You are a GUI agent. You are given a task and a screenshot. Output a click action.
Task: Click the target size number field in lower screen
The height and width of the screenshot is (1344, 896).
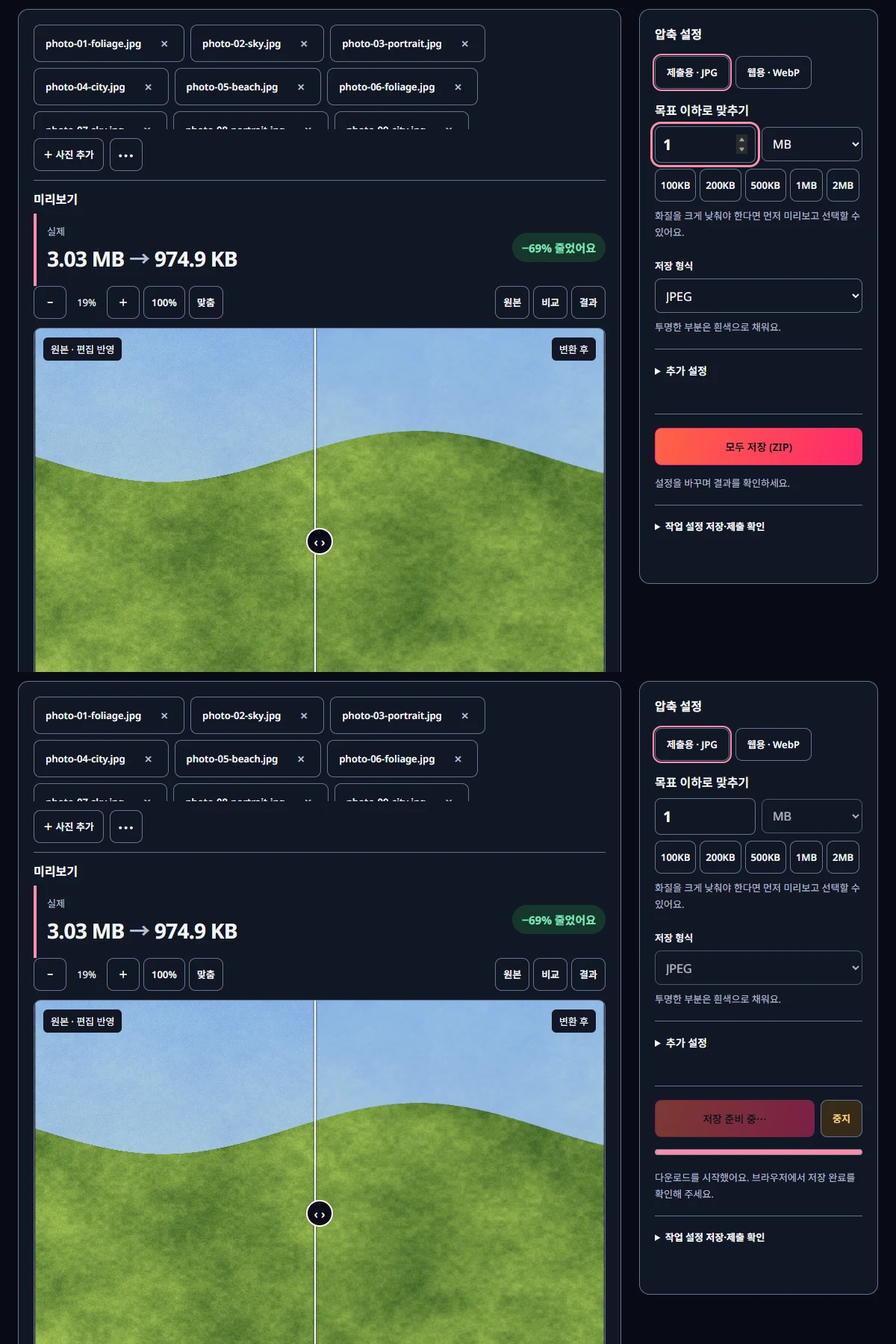tap(705, 816)
